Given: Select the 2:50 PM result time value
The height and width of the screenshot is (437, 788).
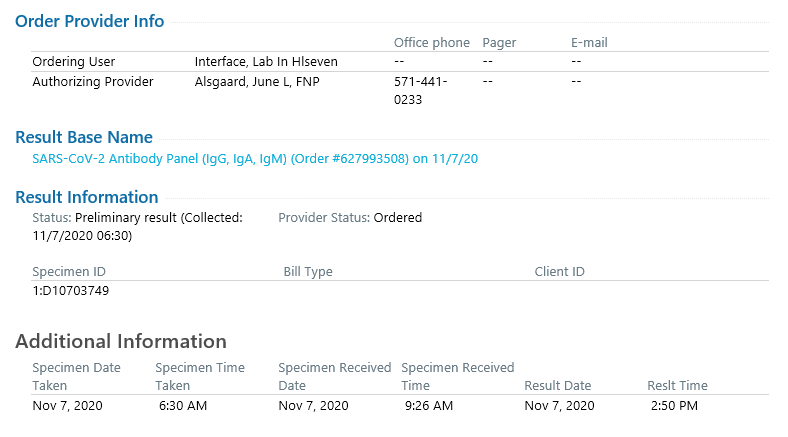Looking at the screenshot, I should pos(674,405).
